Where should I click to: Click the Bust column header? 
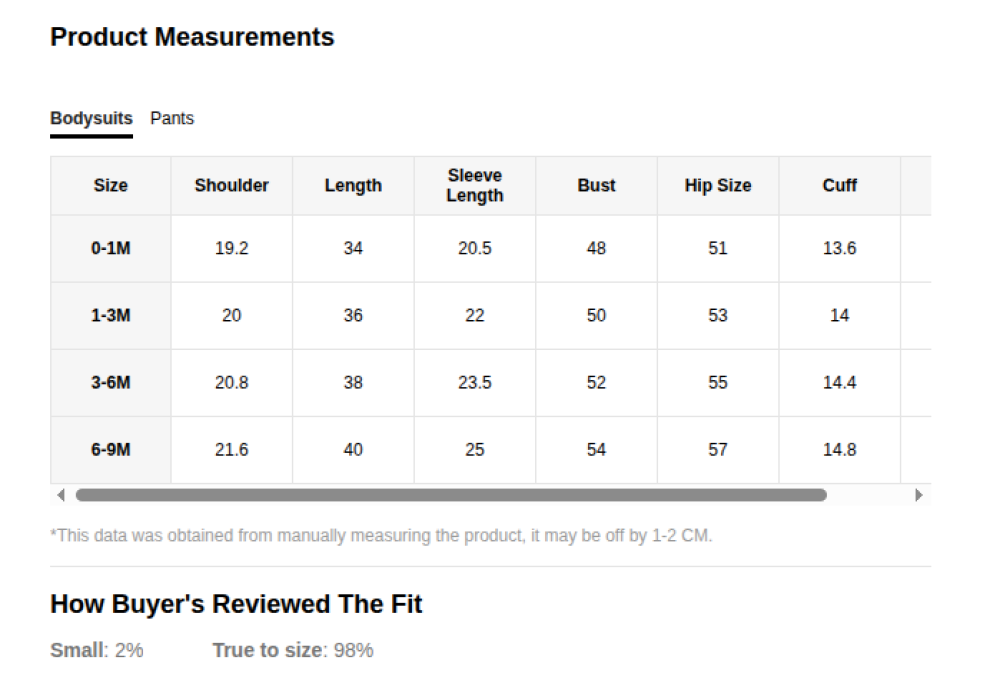click(x=596, y=185)
